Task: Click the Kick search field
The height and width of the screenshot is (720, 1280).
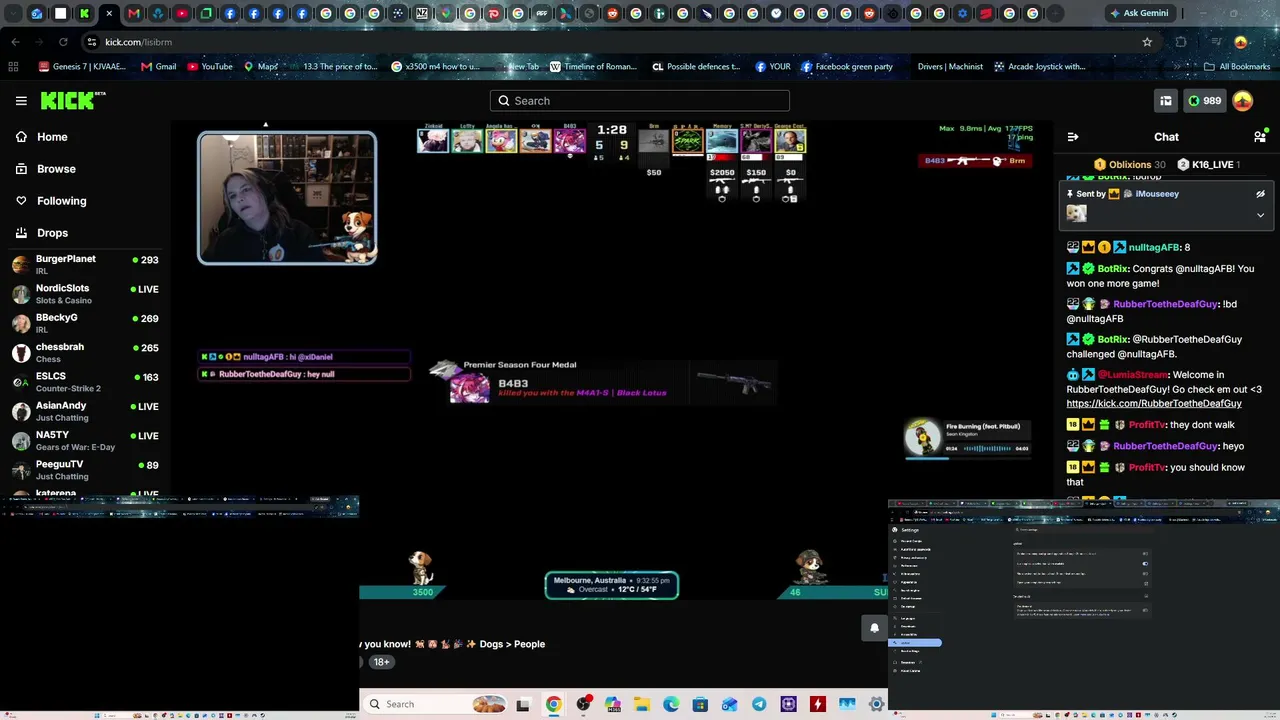Action: [640, 101]
